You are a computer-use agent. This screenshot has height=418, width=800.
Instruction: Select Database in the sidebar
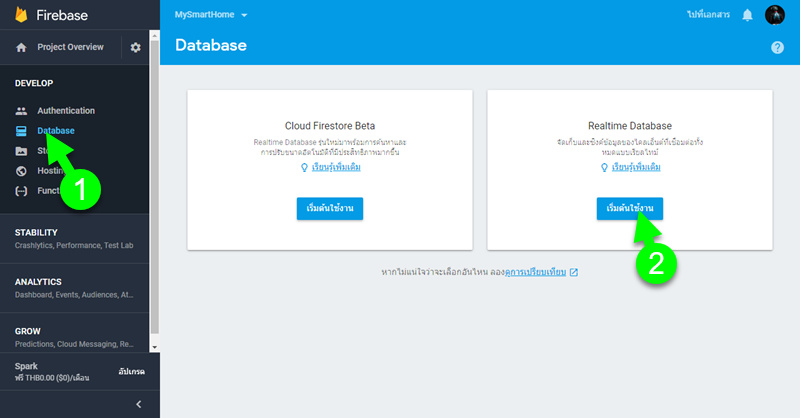click(x=56, y=131)
